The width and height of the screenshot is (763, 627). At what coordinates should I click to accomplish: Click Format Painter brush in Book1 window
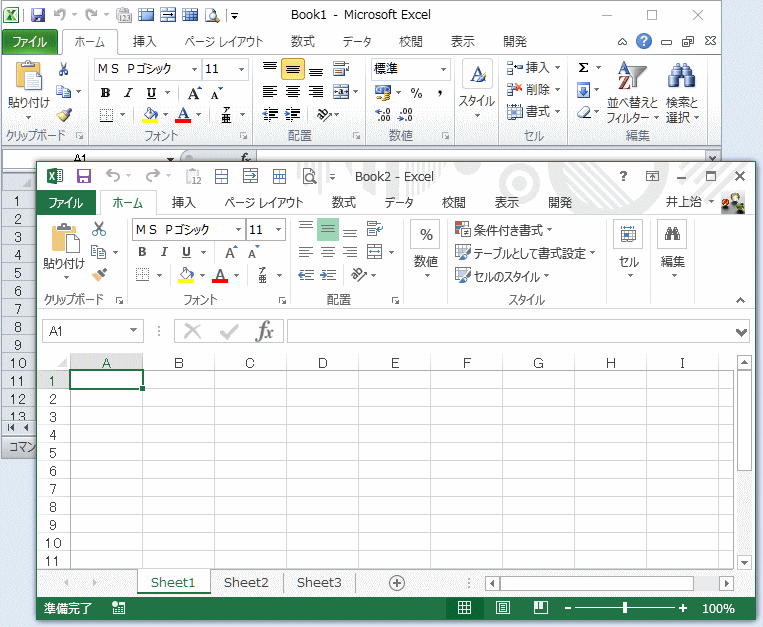64,115
